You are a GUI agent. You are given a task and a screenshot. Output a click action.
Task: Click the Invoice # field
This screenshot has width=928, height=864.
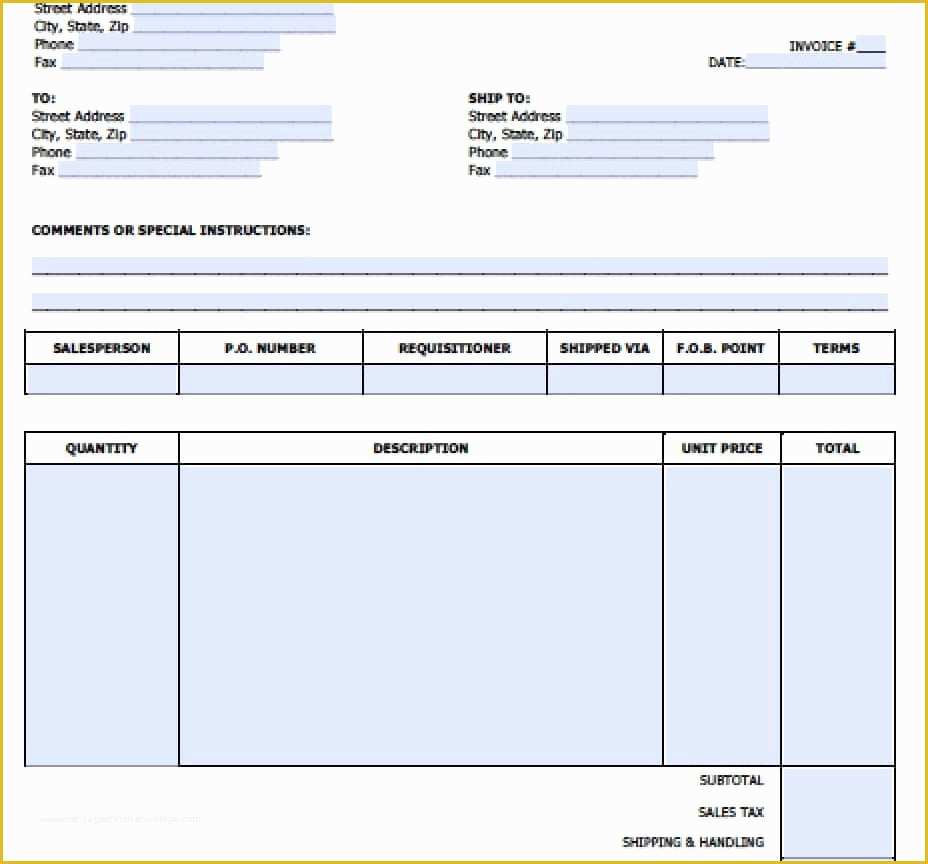(x=871, y=45)
